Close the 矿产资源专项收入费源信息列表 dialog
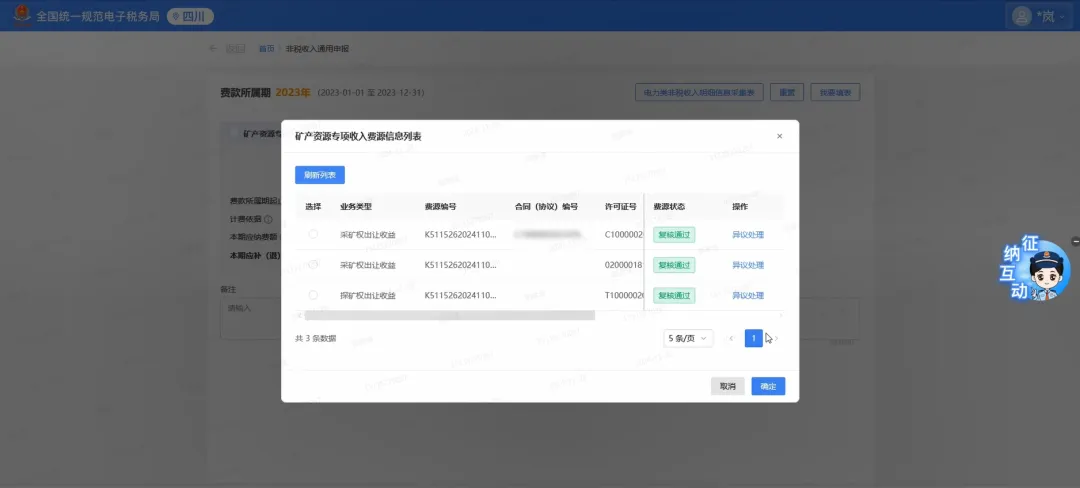 (x=780, y=136)
